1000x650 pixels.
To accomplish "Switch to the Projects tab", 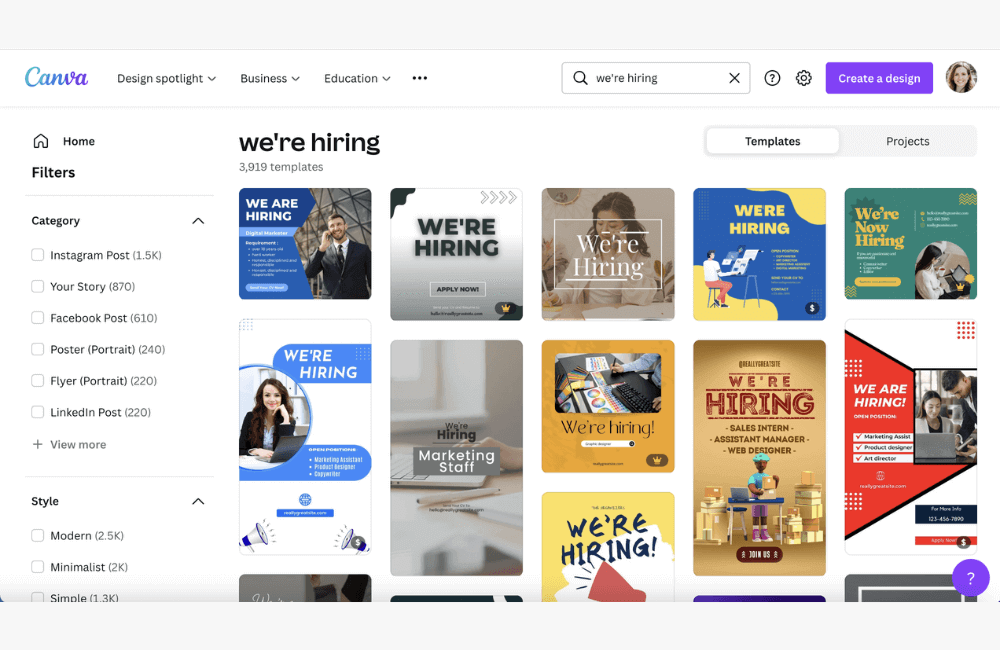I will pyautogui.click(x=907, y=141).
